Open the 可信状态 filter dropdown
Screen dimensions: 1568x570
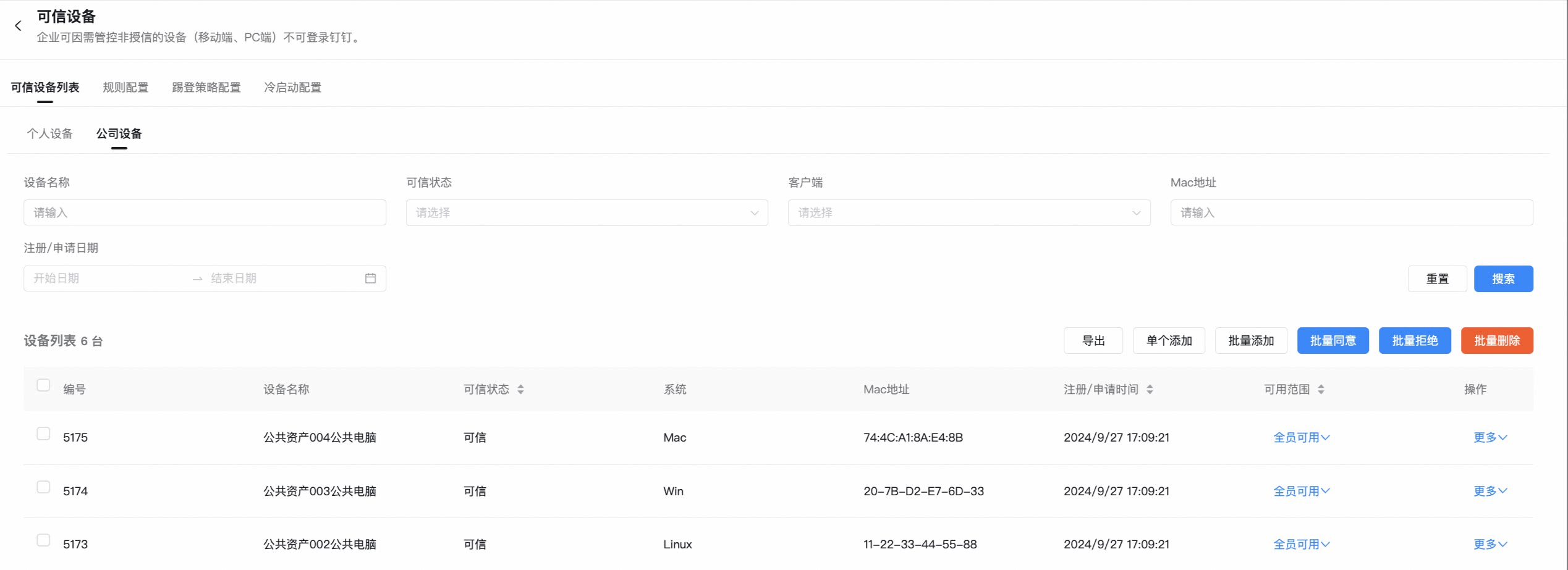[x=587, y=212]
